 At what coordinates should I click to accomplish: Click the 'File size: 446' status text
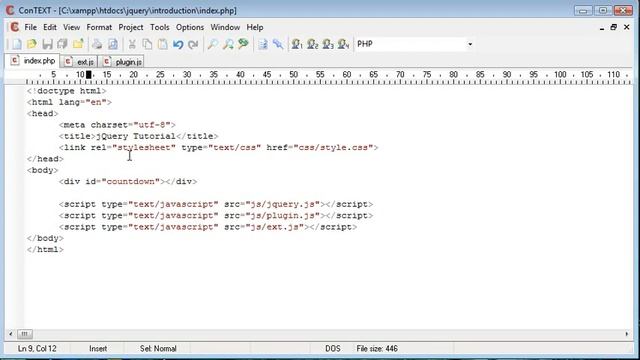(x=377, y=349)
